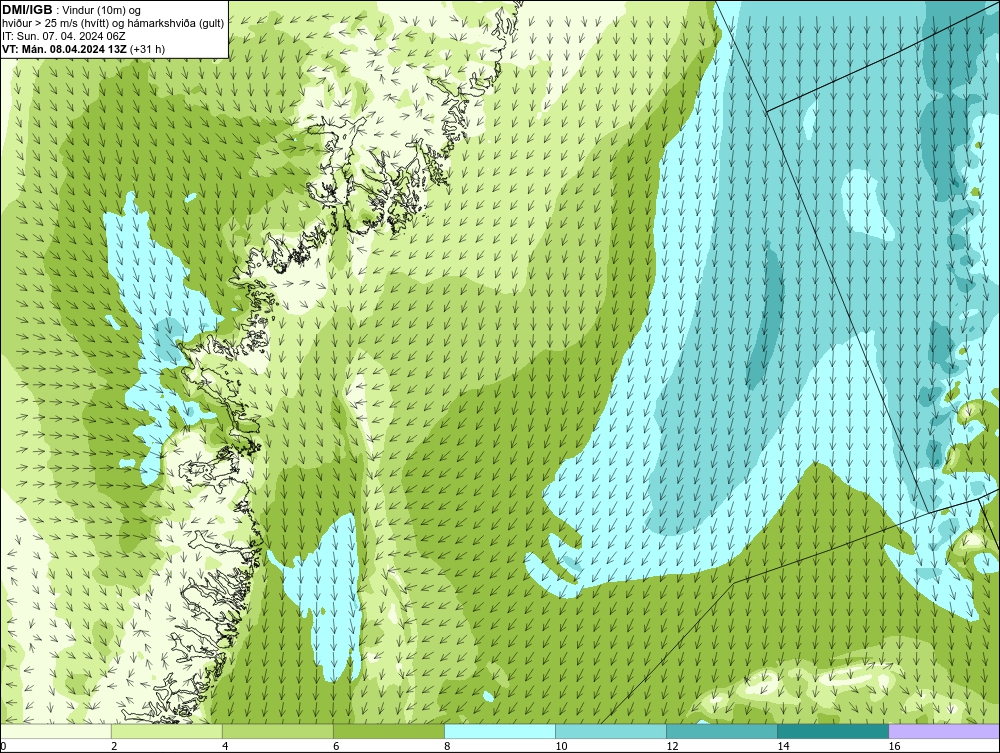1000x753 pixels.
Task: Click the scale label '4'
Action: coord(224,746)
